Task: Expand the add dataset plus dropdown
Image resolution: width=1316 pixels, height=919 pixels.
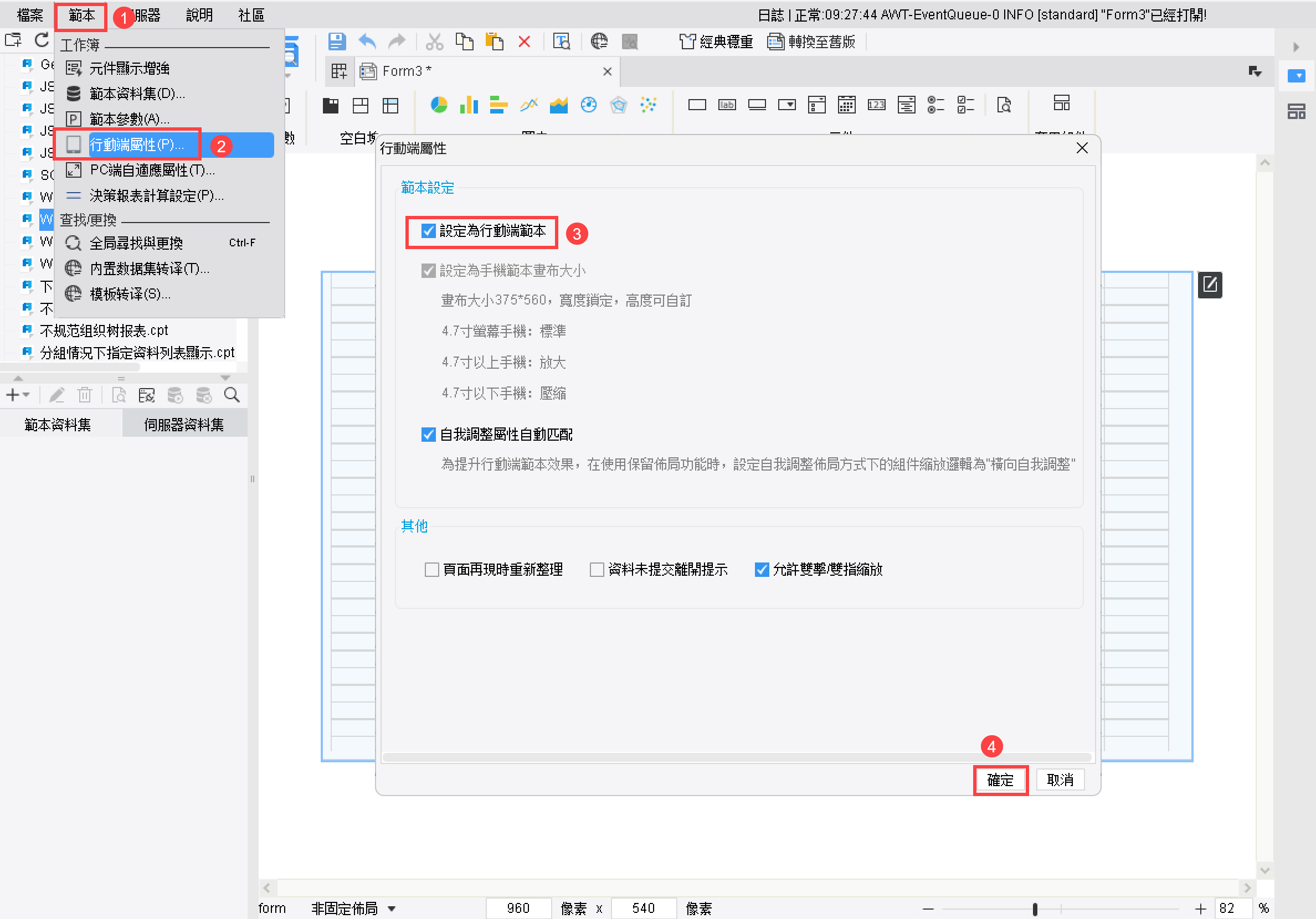Action: (17, 395)
